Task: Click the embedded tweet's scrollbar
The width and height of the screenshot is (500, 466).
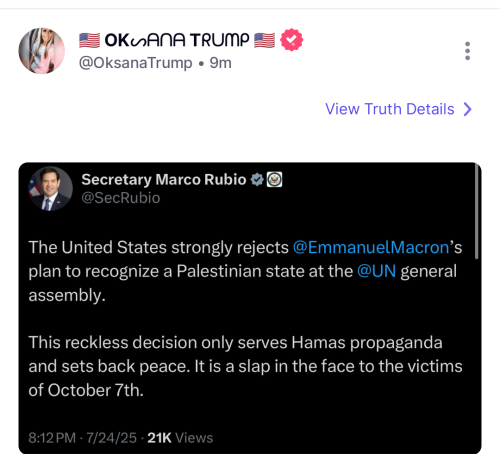Action: point(477,211)
